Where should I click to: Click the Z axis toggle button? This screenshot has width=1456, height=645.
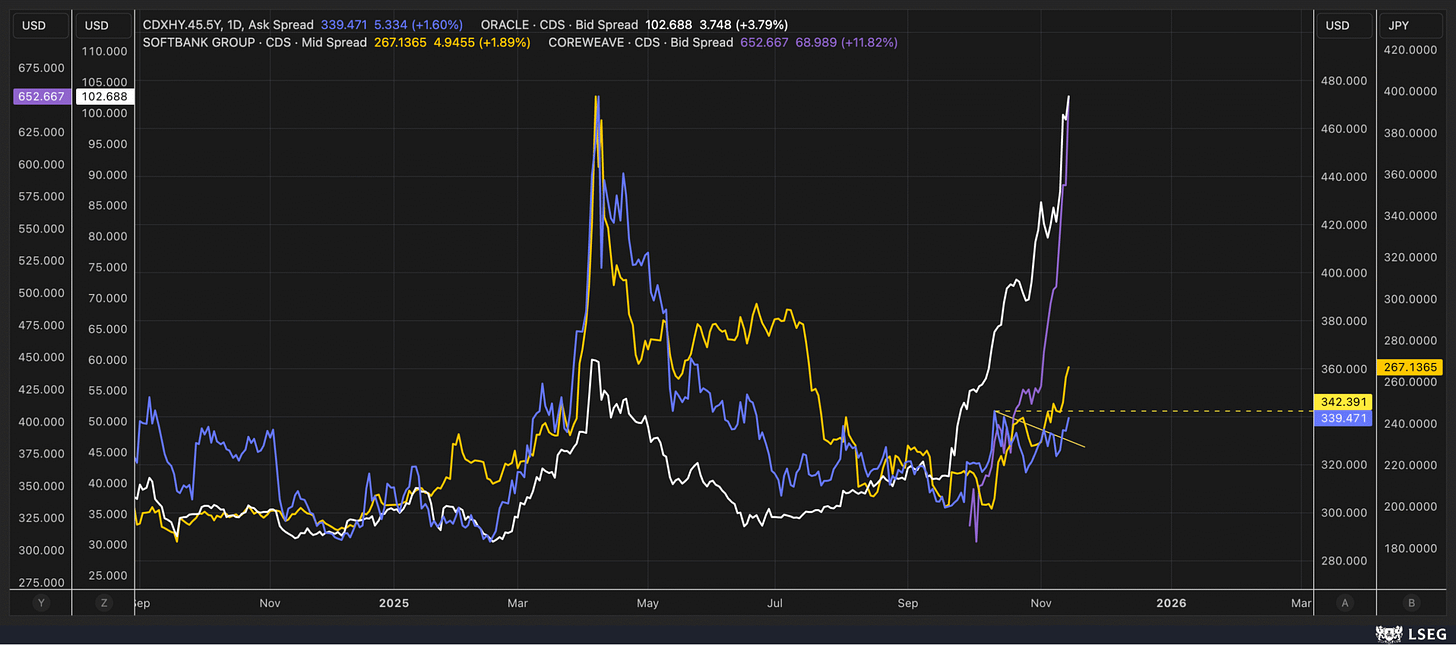tap(103, 603)
